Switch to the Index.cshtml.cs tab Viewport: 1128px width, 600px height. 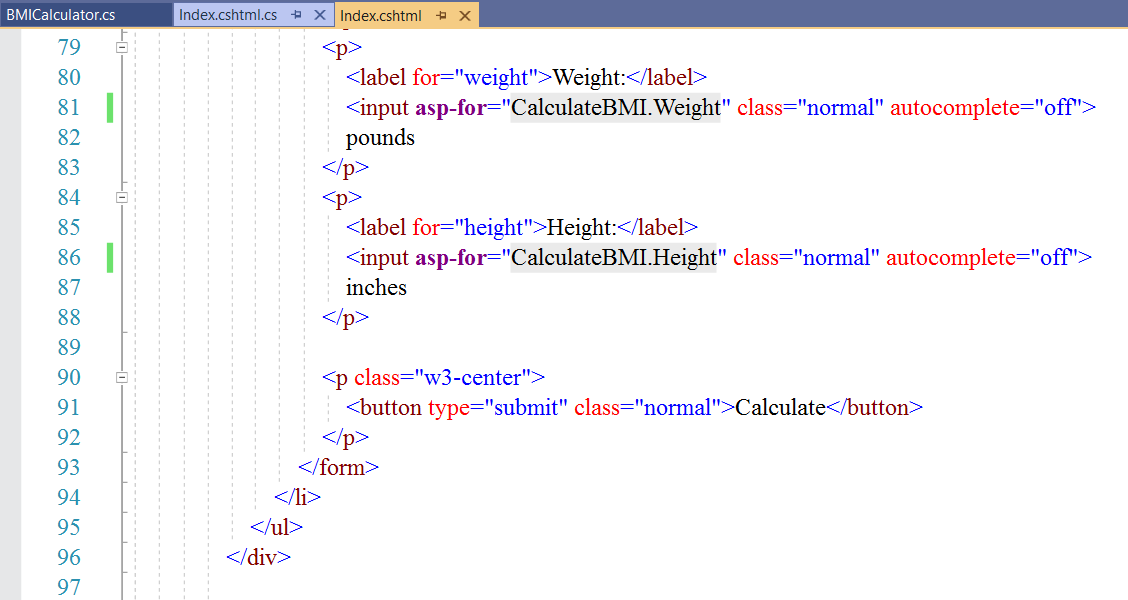pos(228,15)
